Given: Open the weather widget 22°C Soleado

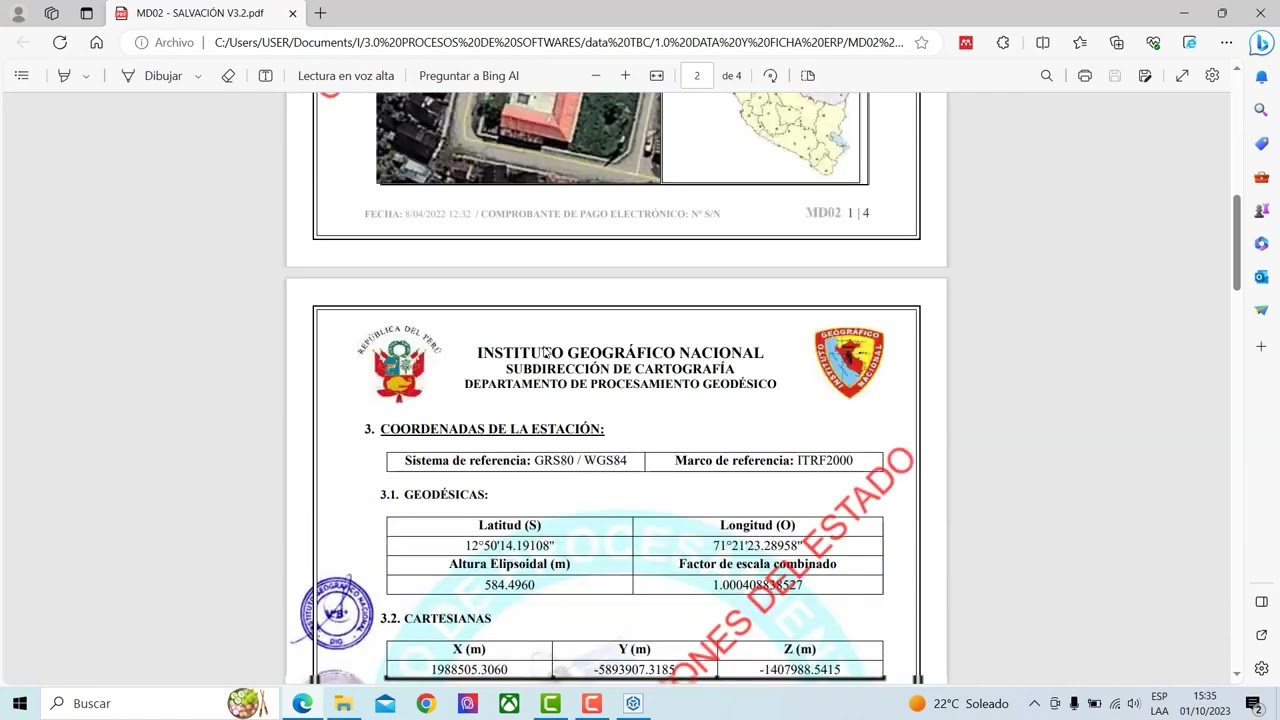Looking at the screenshot, I should (x=958, y=703).
